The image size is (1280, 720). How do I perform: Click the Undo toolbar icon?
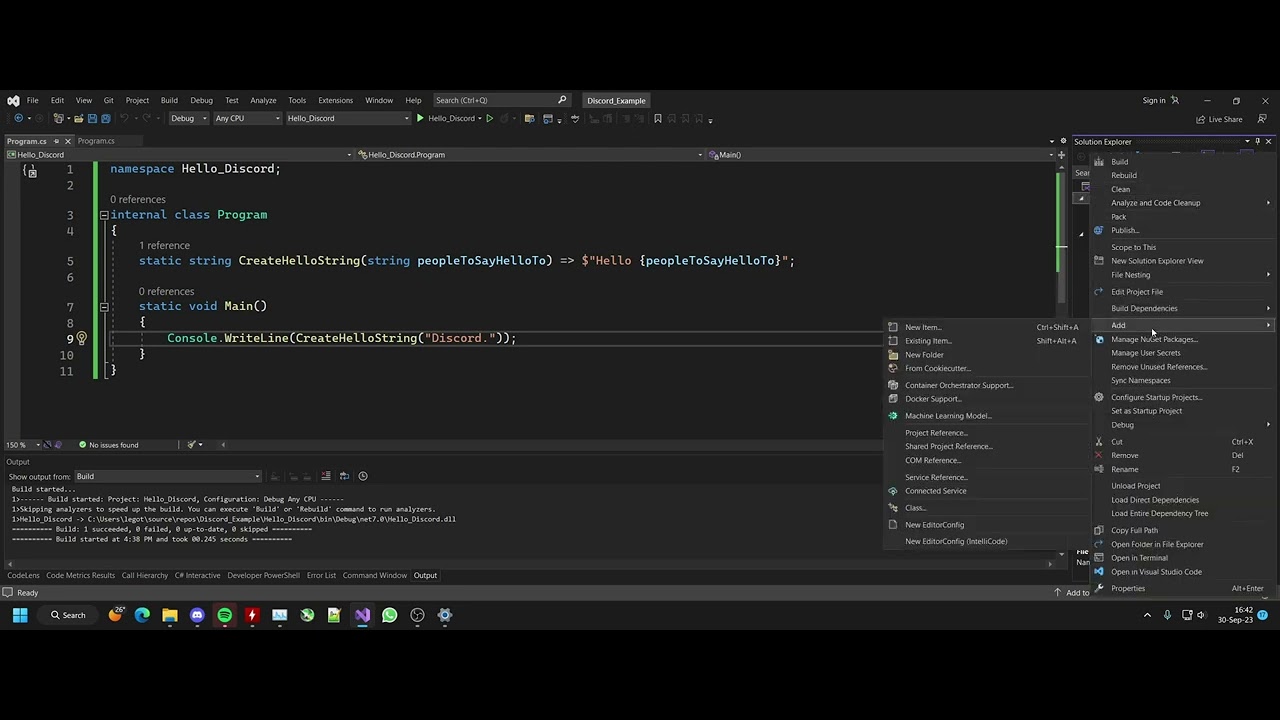pyautogui.click(x=125, y=118)
